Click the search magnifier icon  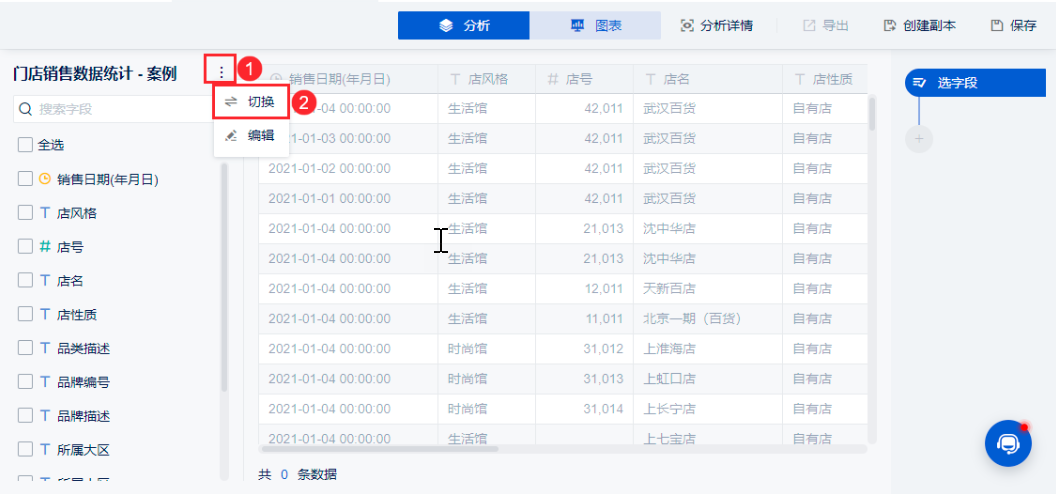click(x=26, y=109)
